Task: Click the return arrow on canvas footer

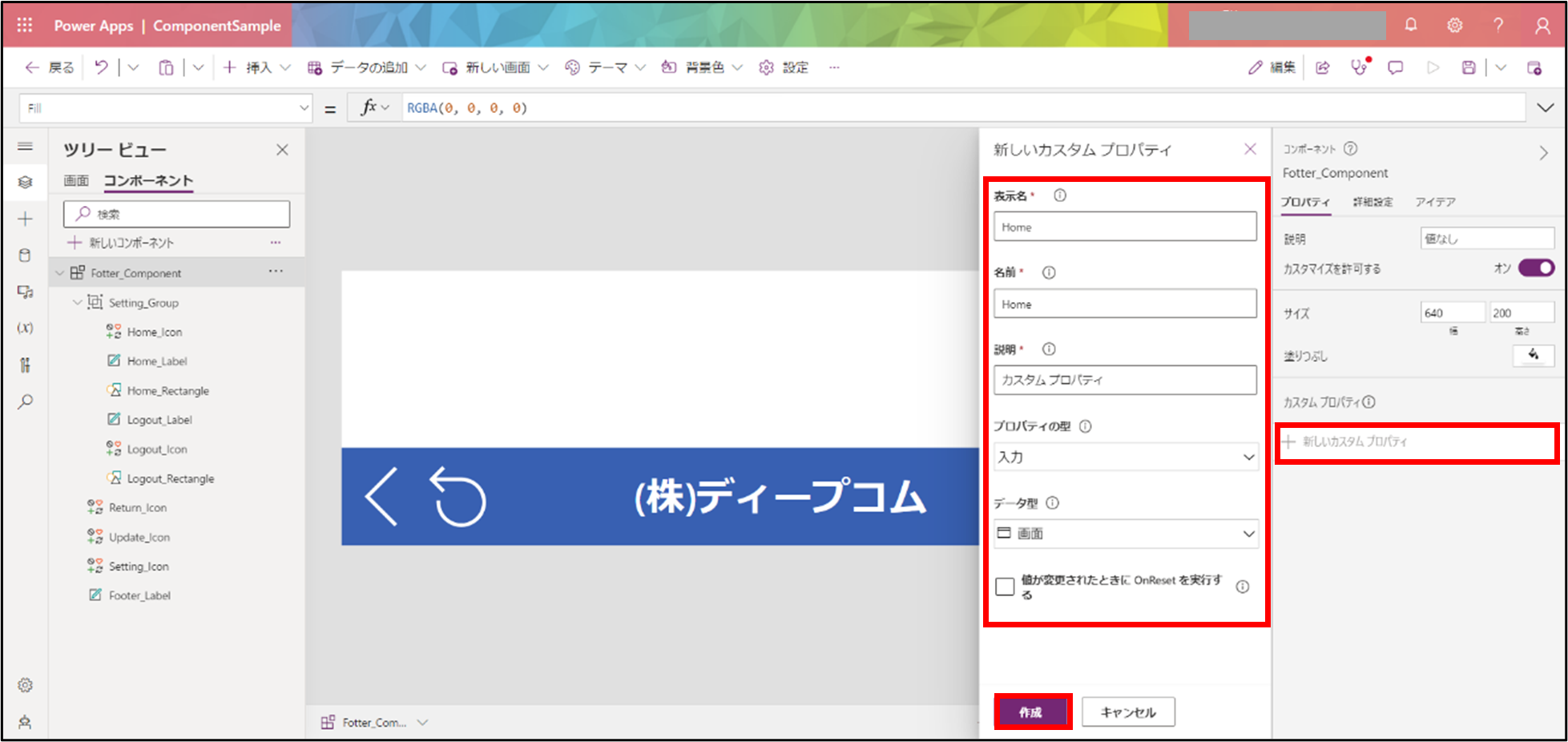Action: point(381,497)
